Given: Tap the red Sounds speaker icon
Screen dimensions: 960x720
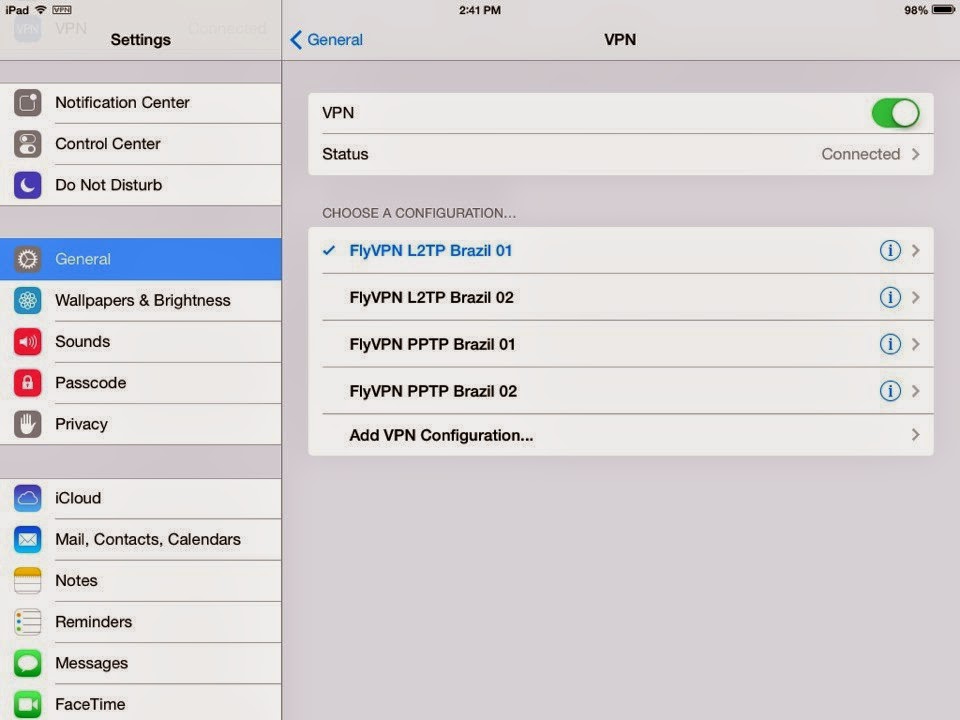Looking at the screenshot, I should [x=28, y=342].
